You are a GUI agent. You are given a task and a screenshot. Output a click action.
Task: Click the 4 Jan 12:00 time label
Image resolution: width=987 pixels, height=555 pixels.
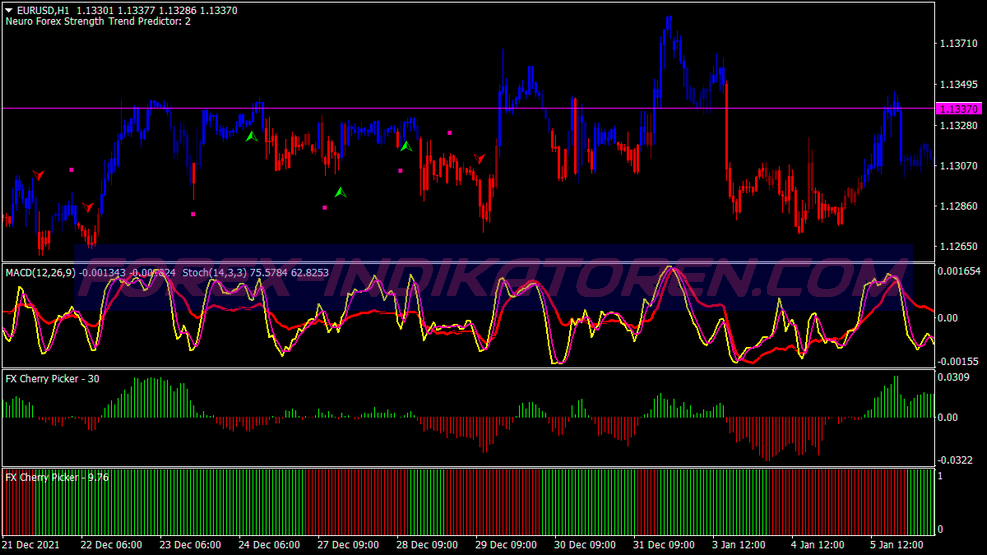tap(818, 544)
